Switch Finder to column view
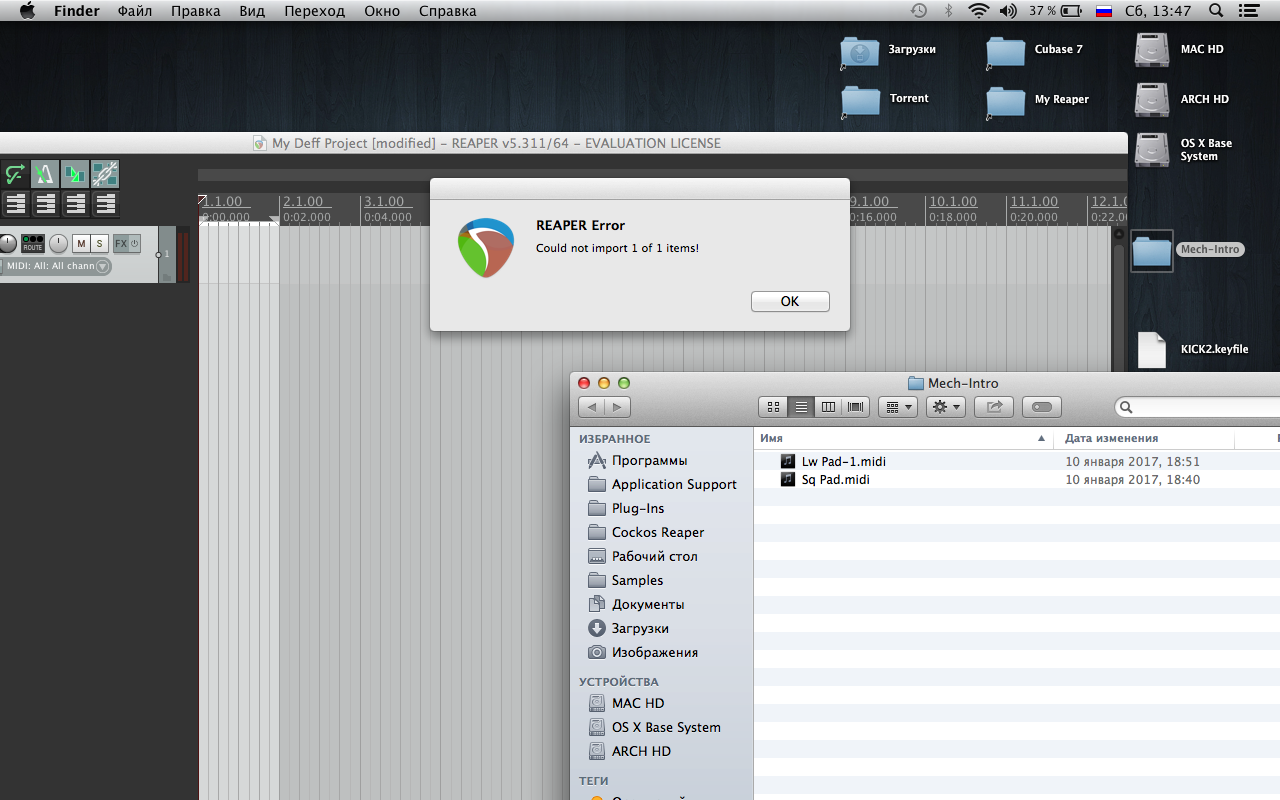 (828, 407)
